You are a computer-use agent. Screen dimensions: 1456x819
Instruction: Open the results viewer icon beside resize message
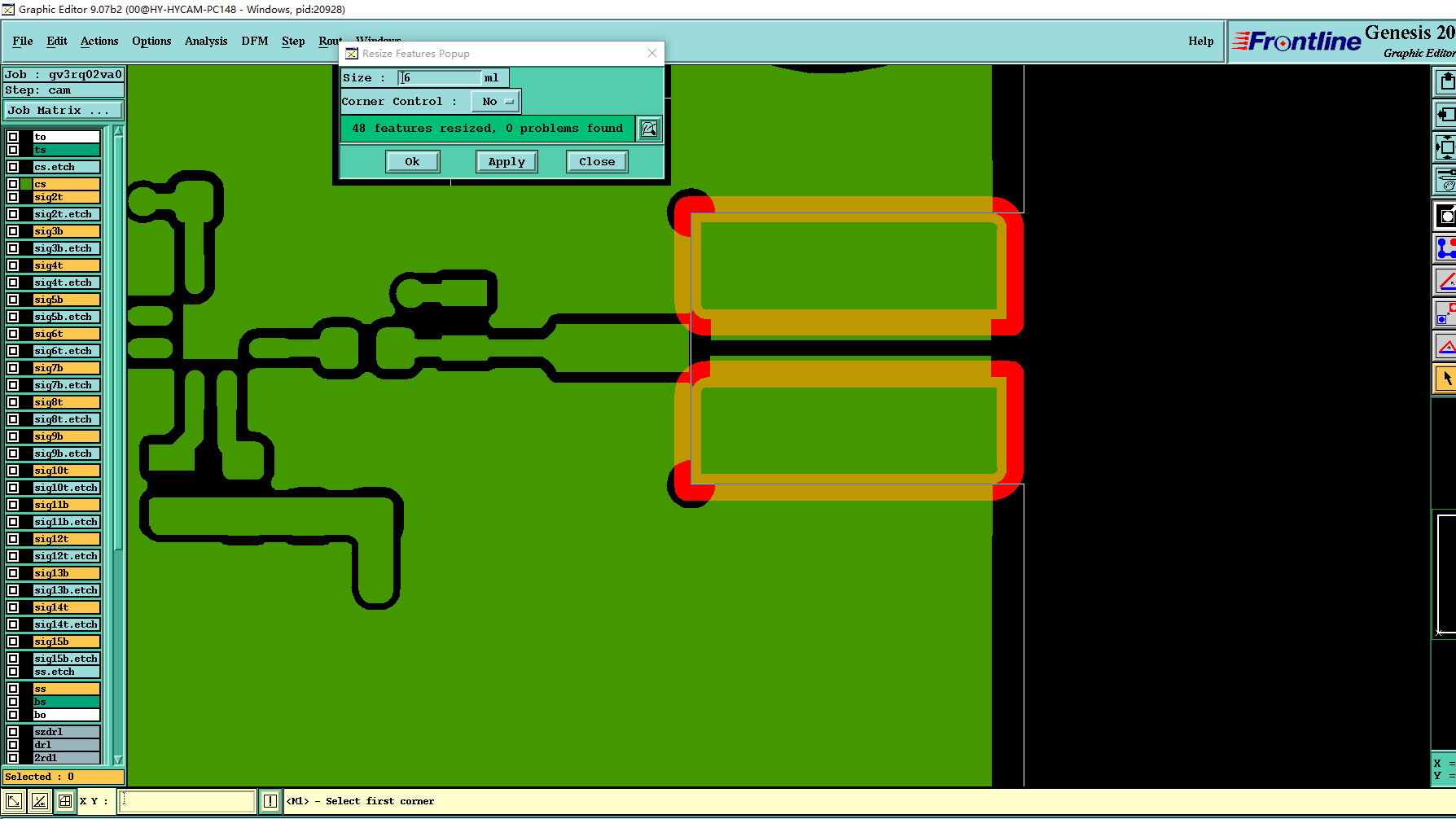click(649, 129)
